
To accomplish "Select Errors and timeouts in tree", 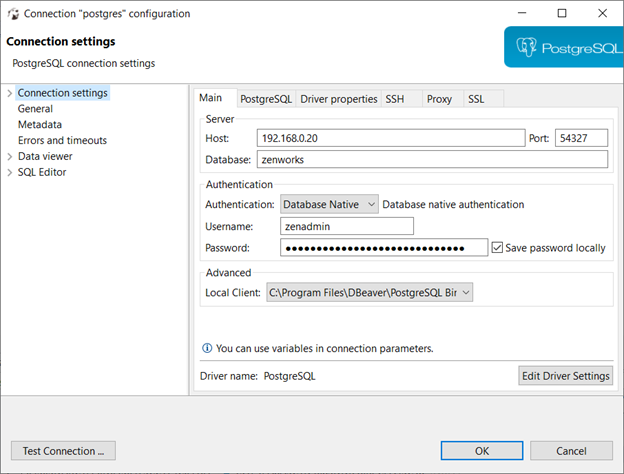I will [x=62, y=141].
